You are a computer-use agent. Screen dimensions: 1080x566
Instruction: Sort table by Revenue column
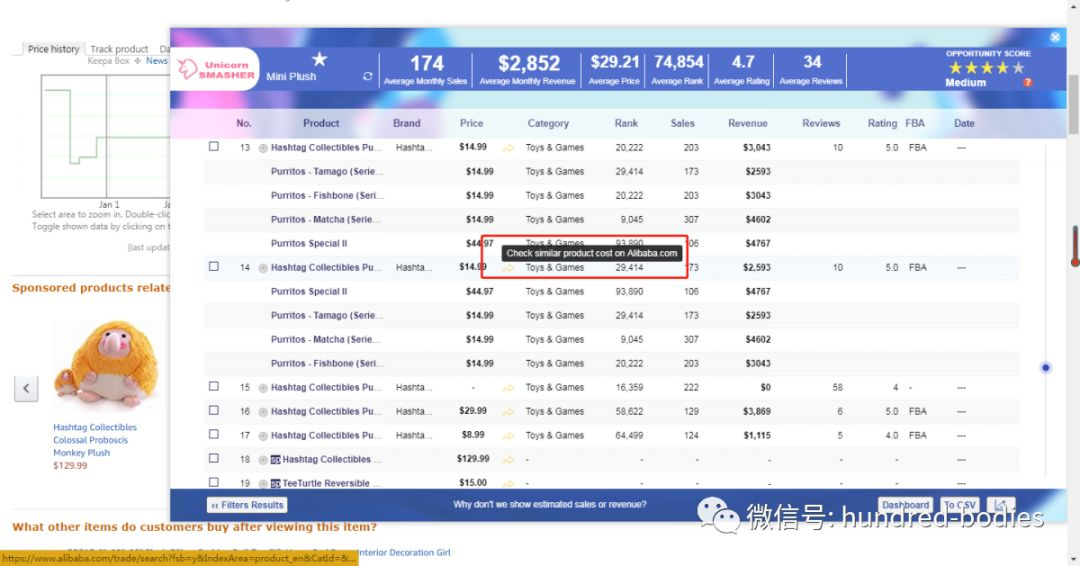point(747,123)
